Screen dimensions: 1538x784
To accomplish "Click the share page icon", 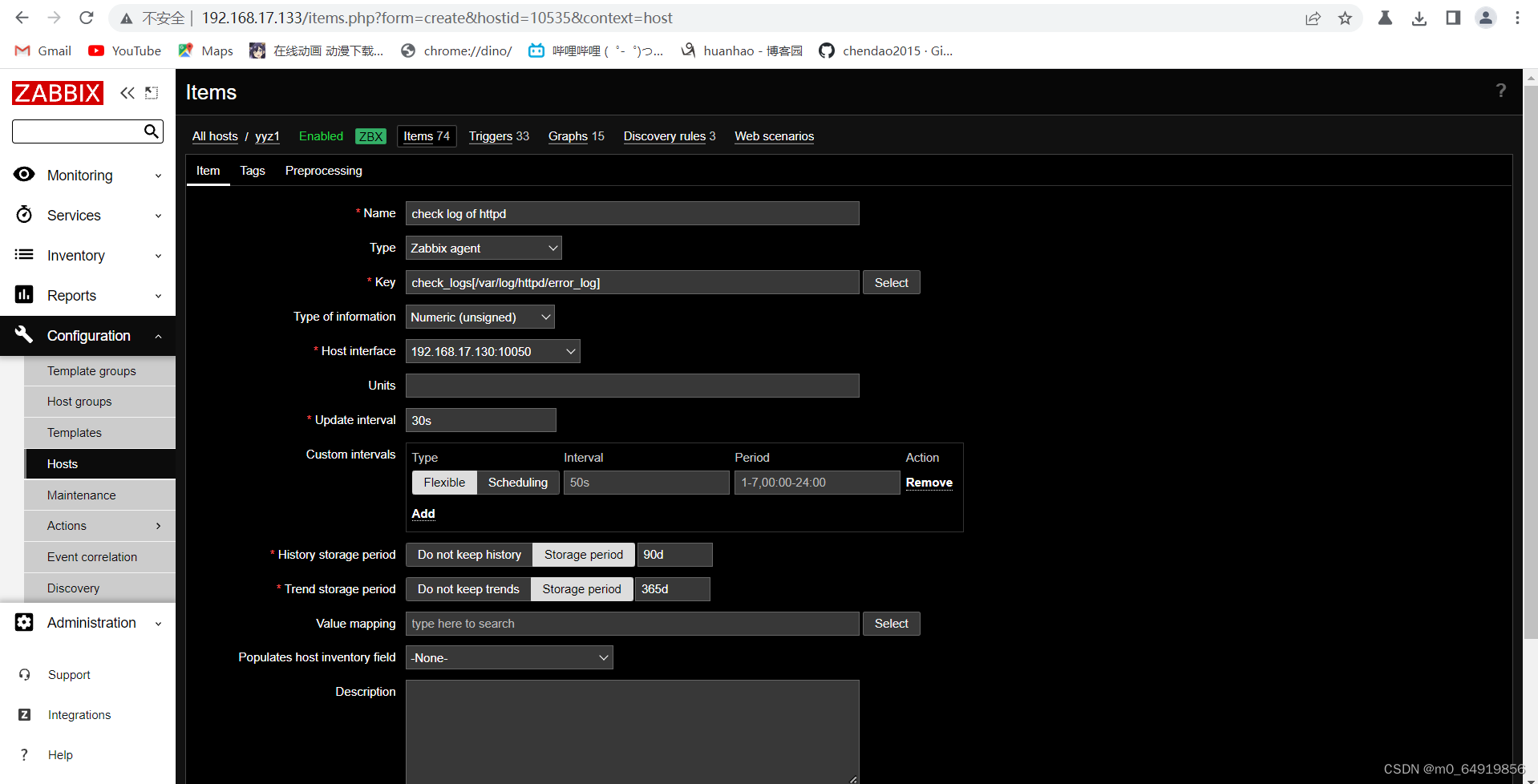I will 1313,18.
